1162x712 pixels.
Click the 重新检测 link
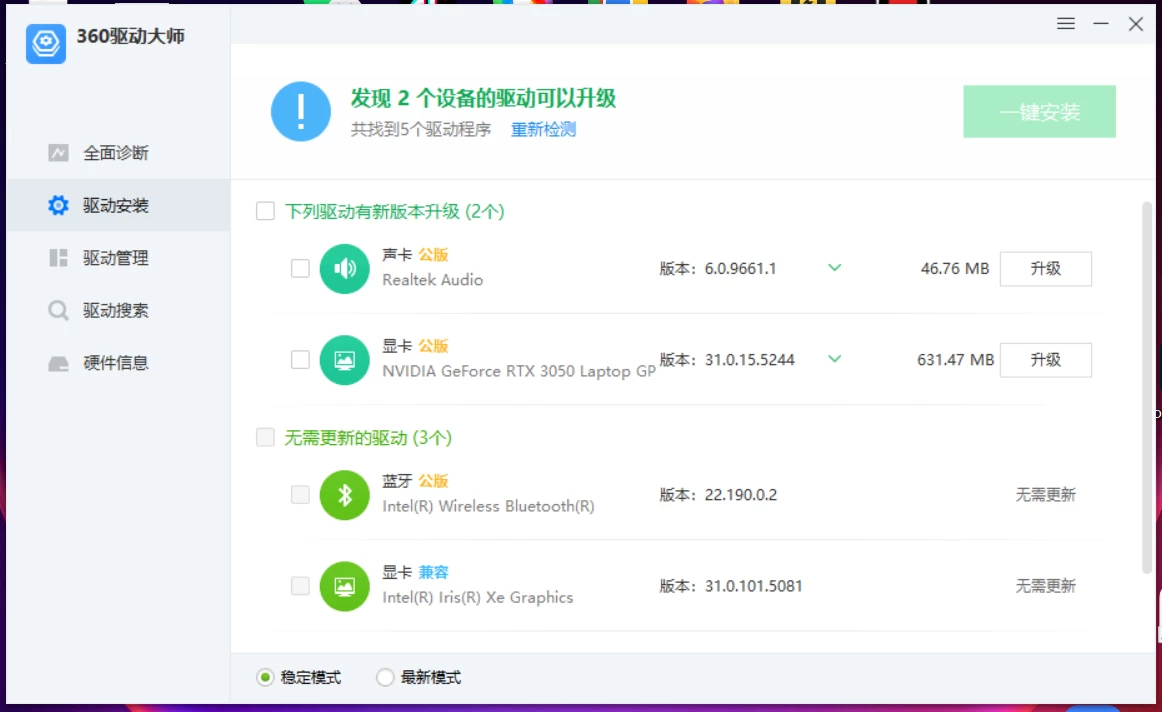click(x=543, y=130)
